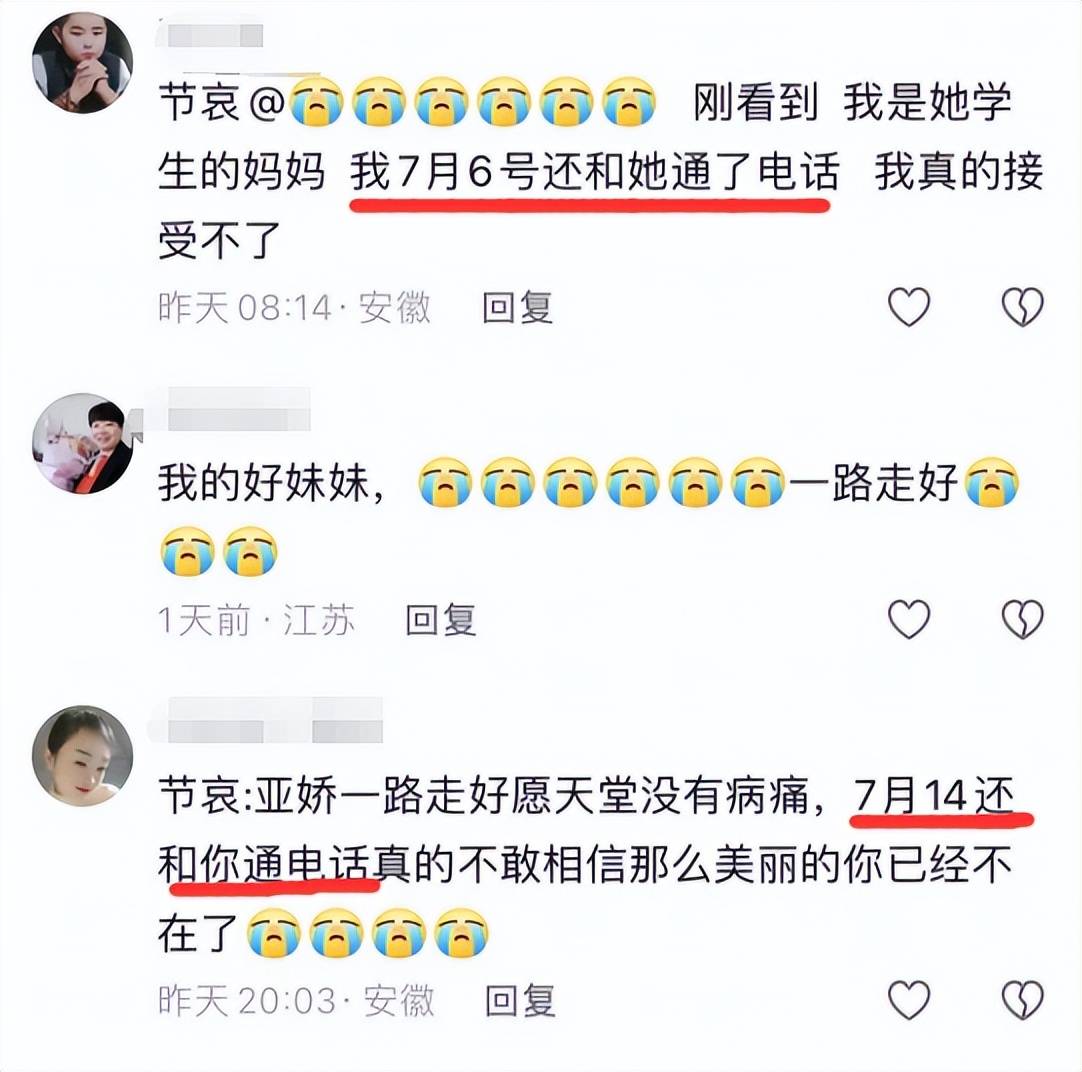Tap broken heart on the 江苏 comment
The image size is (1082, 1072).
[x=1023, y=619]
